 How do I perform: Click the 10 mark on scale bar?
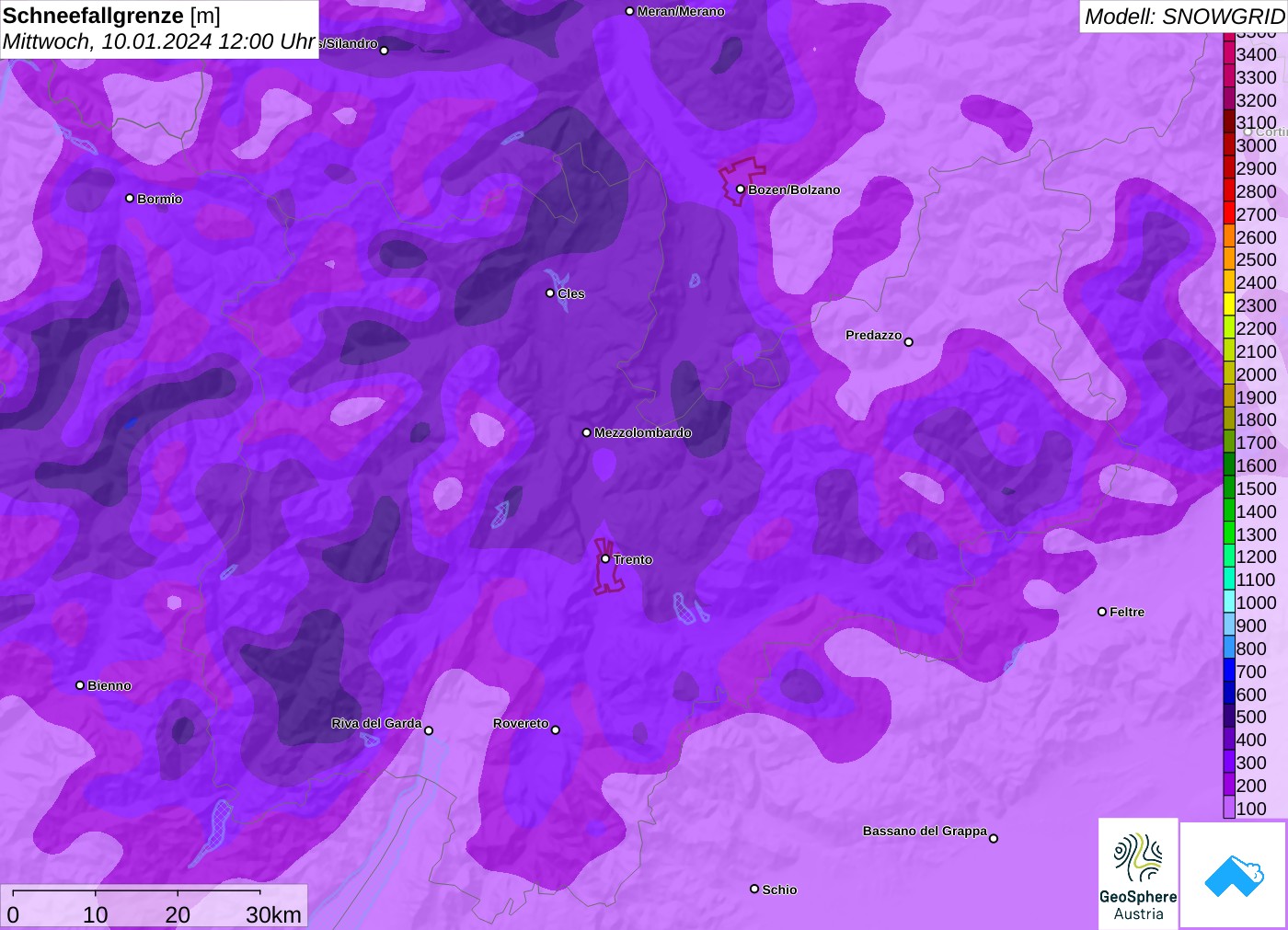click(x=96, y=914)
